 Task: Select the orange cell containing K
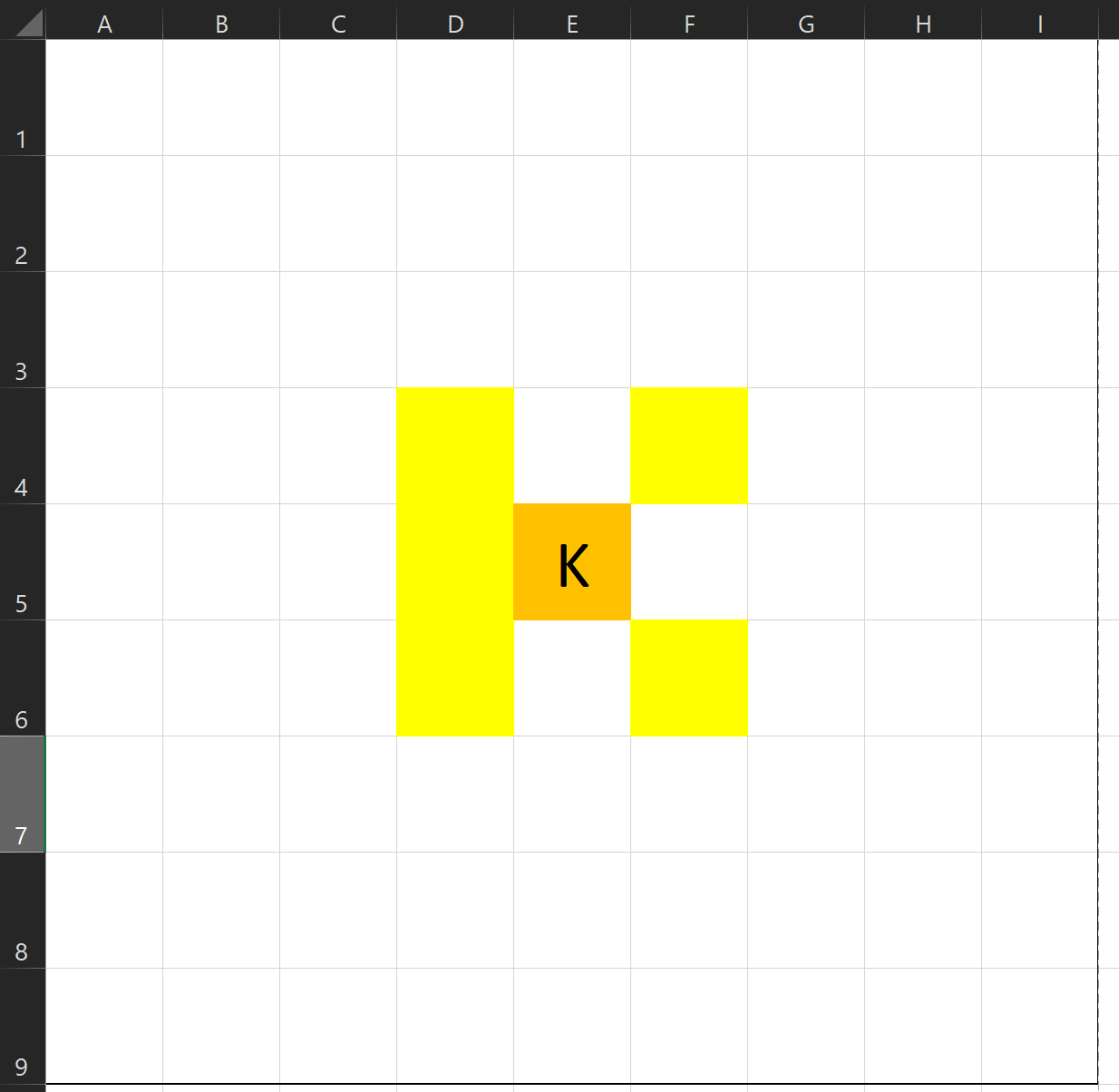click(x=572, y=562)
